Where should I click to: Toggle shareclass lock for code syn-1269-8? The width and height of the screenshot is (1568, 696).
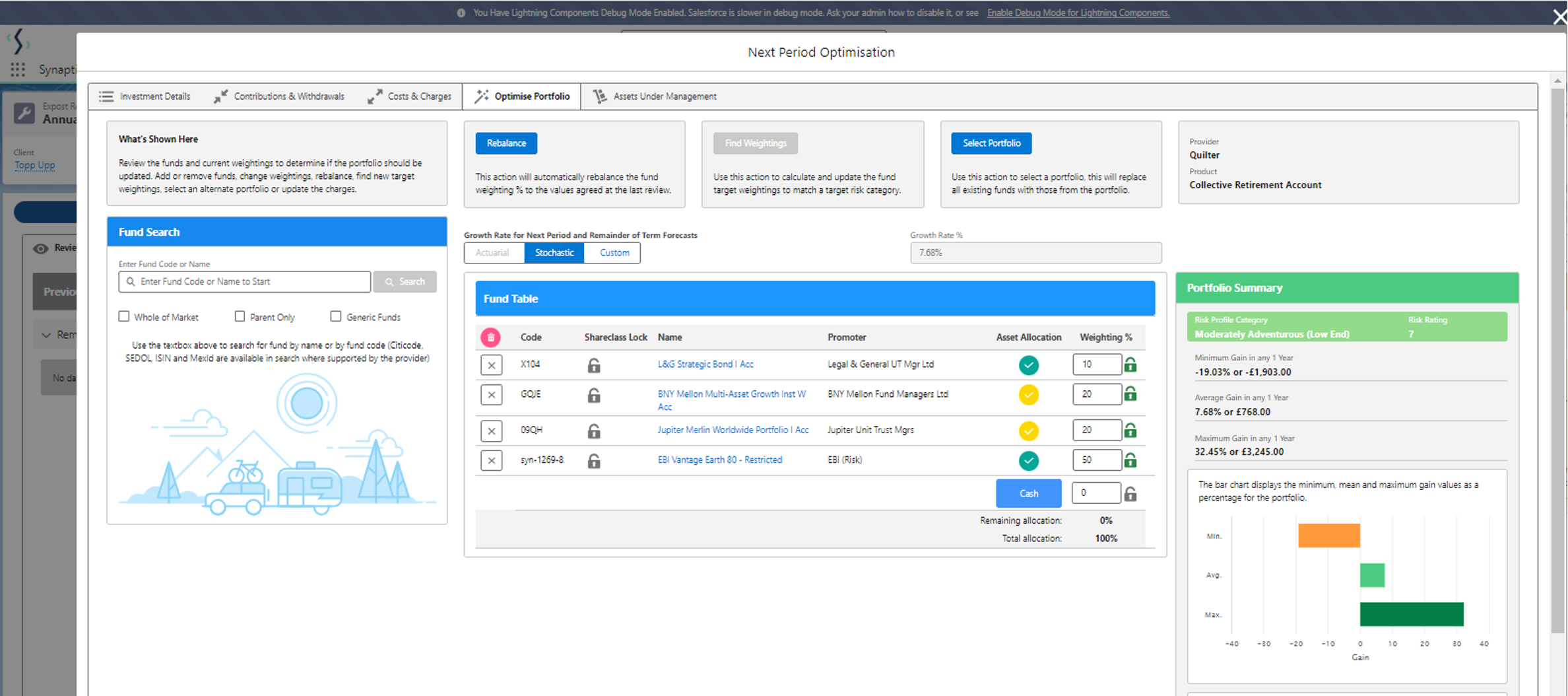pyautogui.click(x=594, y=460)
